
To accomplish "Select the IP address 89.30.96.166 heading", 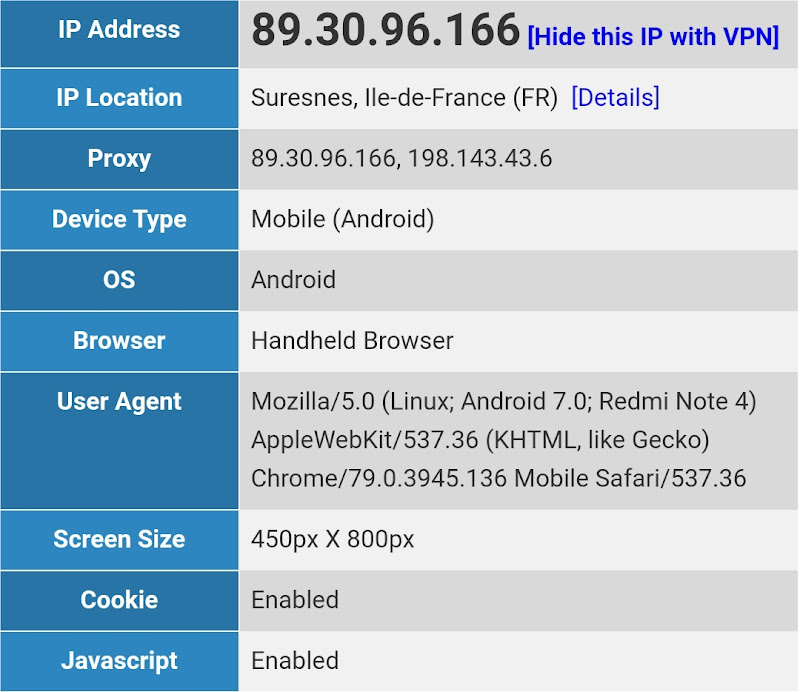I will (x=386, y=30).
